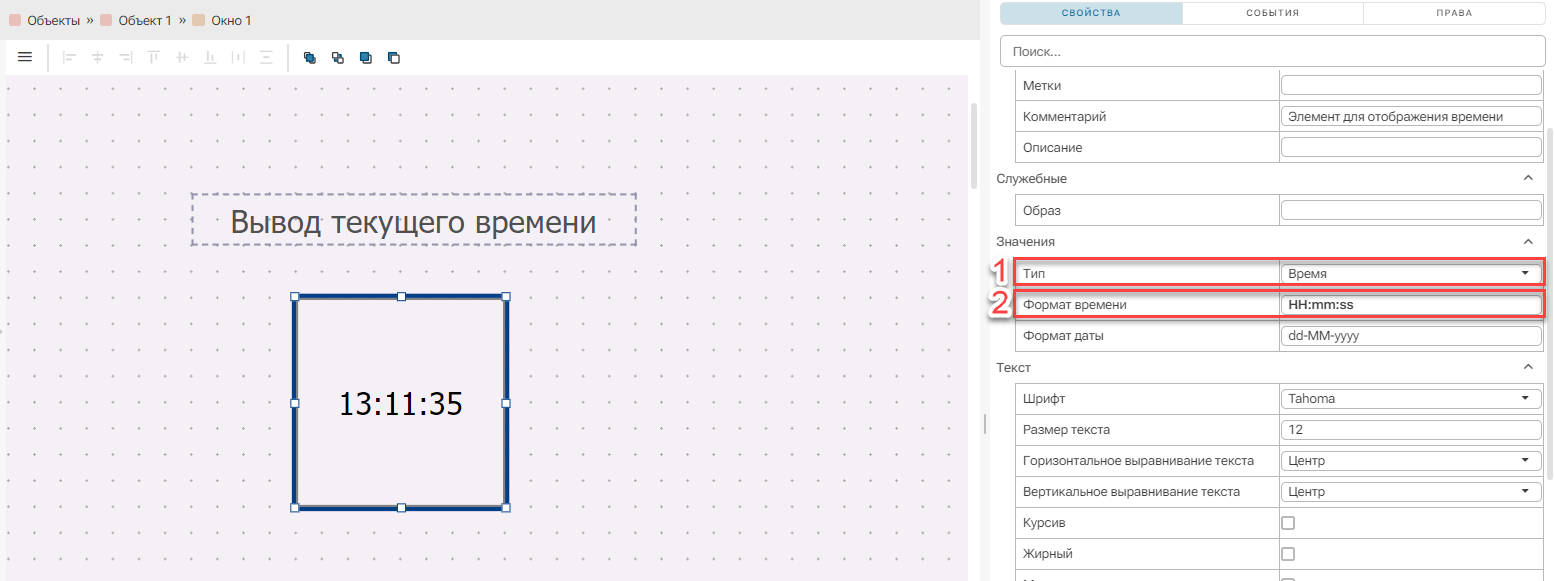Image resolution: width=1555 pixels, height=581 pixels.
Task: Toggle the Жирный checkbox
Action: click(x=1288, y=554)
